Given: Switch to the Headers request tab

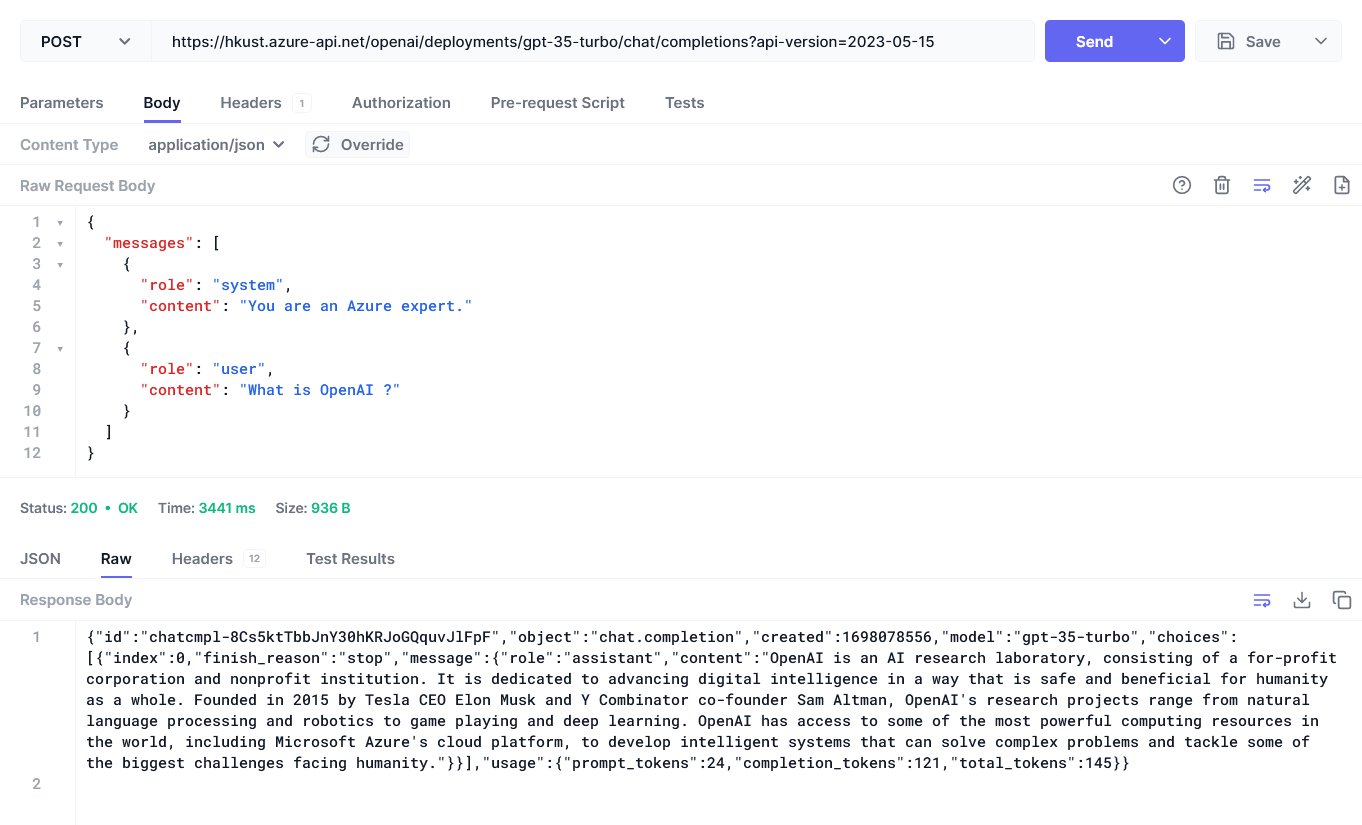Looking at the screenshot, I should (250, 102).
